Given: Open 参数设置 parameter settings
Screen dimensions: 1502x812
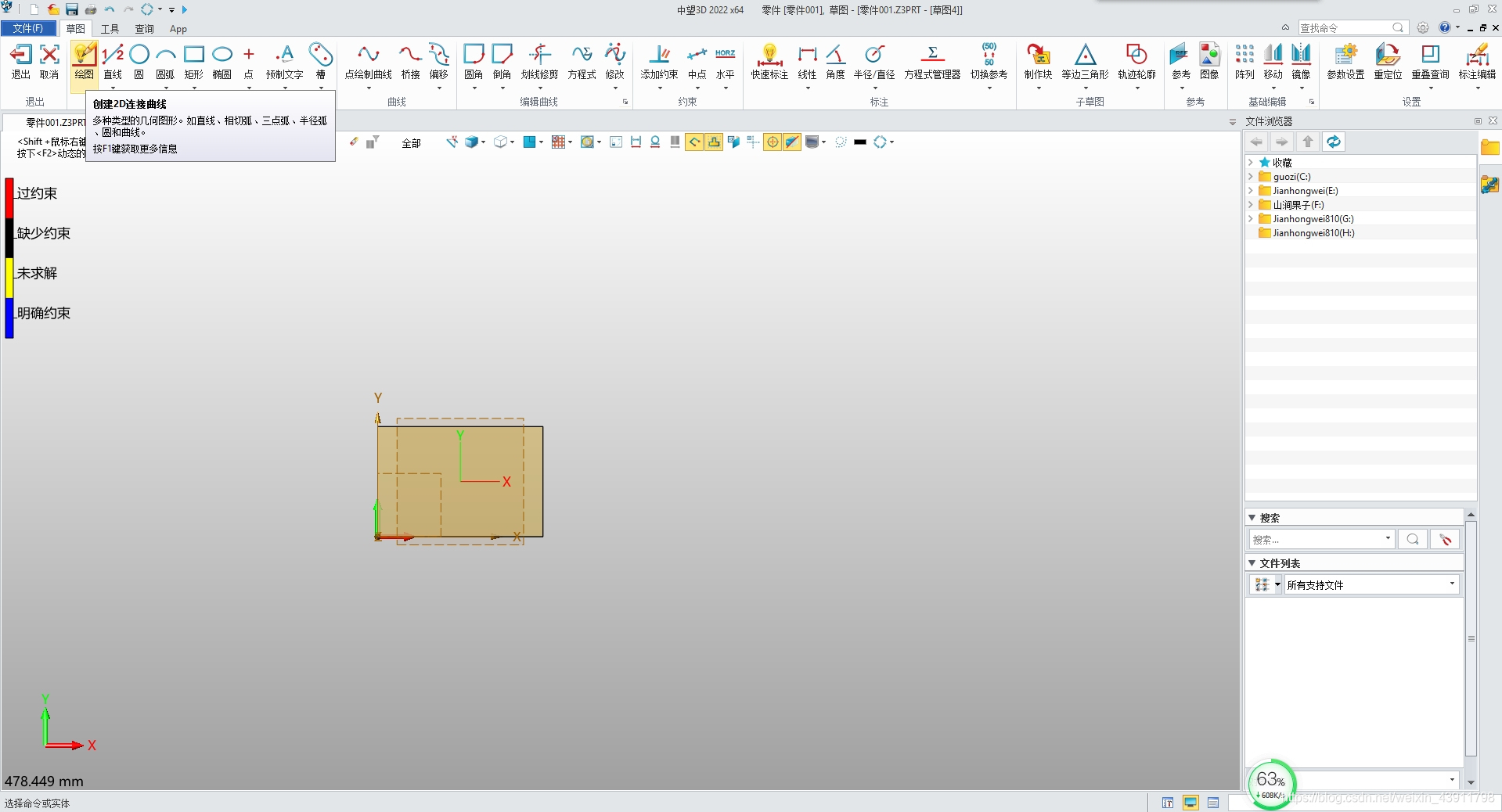Looking at the screenshot, I should 1345,61.
